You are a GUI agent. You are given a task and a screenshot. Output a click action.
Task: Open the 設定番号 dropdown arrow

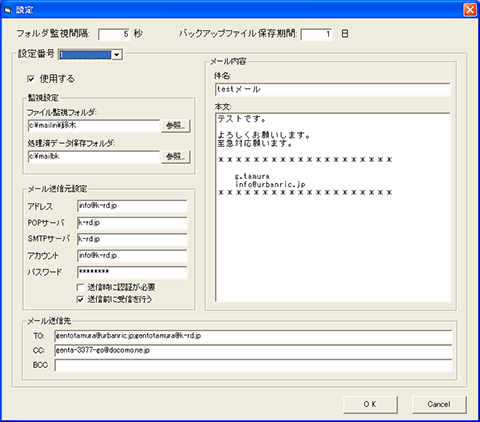click(117, 55)
